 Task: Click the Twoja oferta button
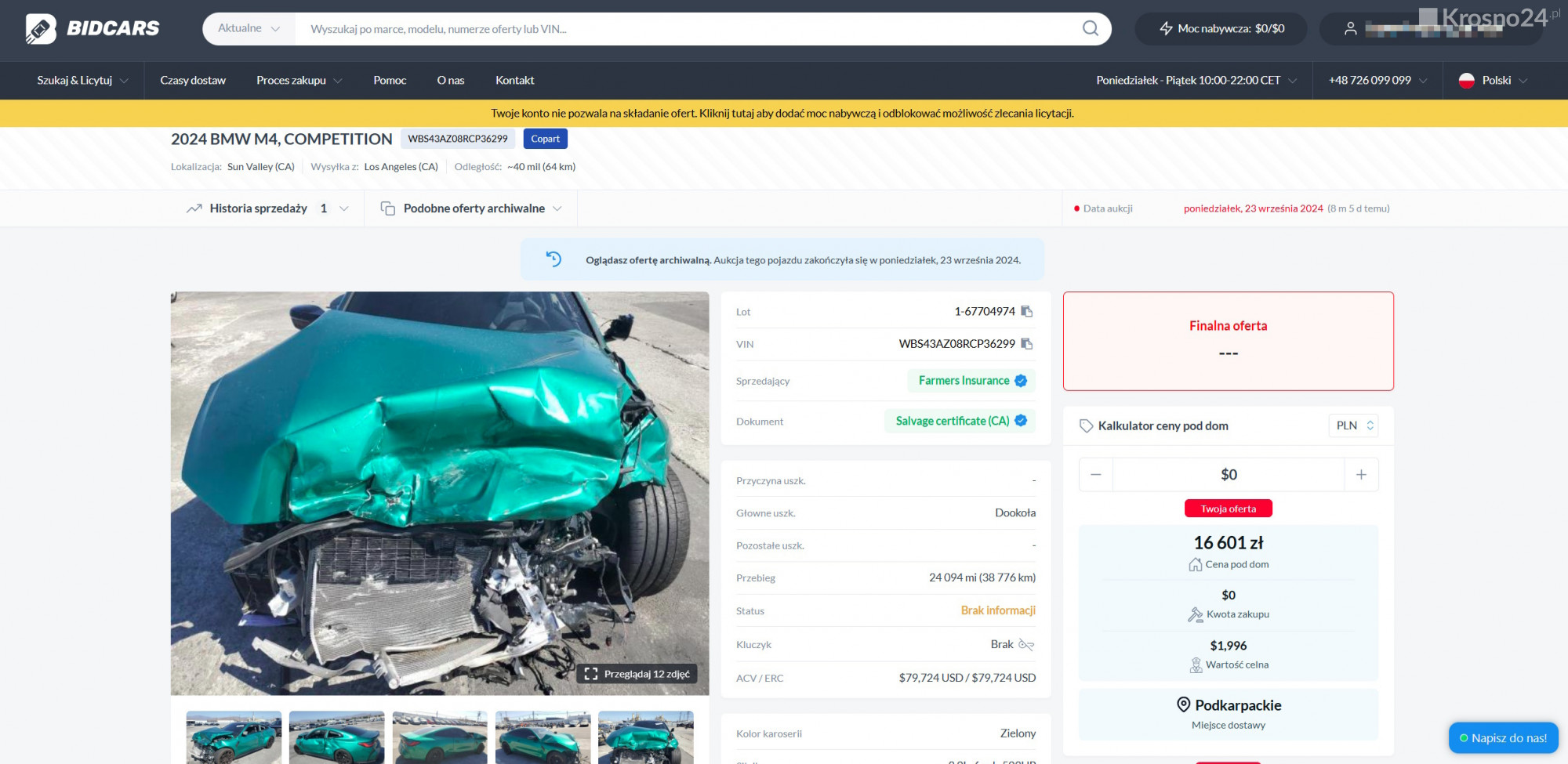1229,509
